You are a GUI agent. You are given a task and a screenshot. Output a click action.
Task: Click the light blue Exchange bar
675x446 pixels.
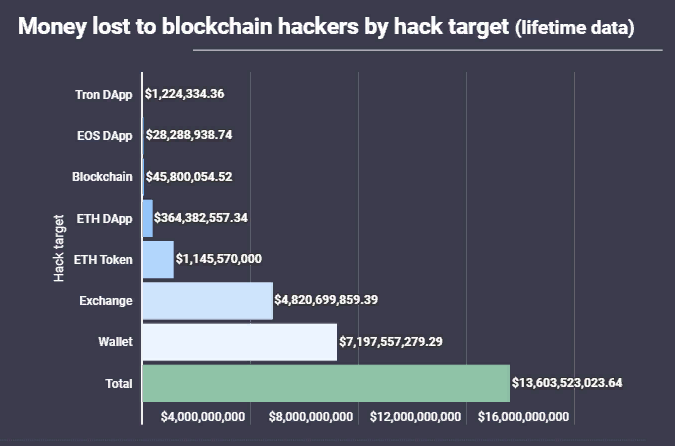pos(207,300)
